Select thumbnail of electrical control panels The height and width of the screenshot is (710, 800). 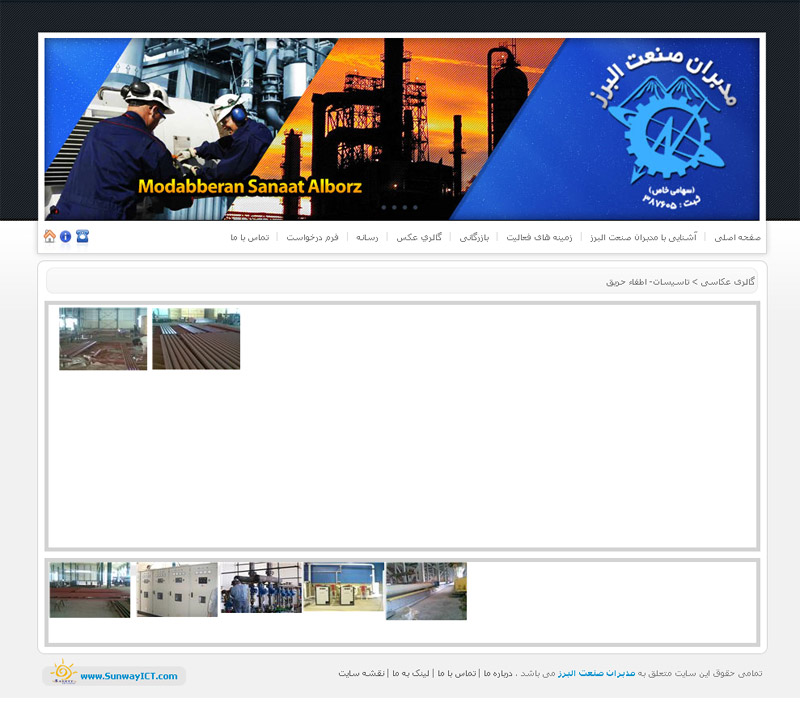(177, 590)
